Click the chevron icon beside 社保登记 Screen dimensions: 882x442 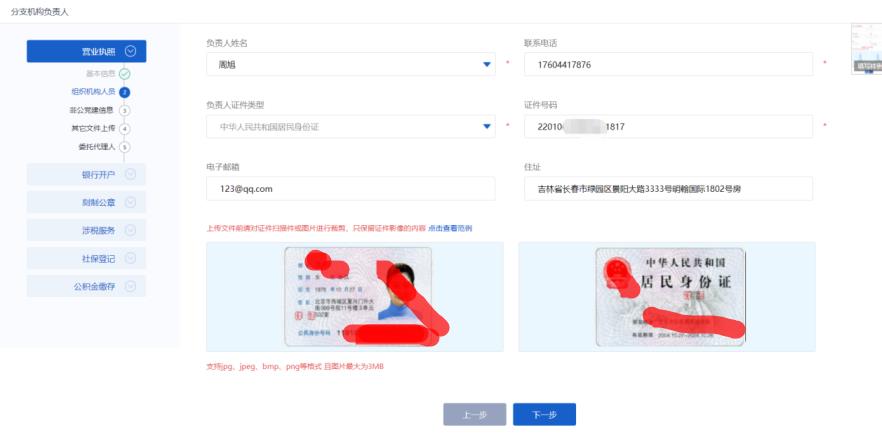pos(130,258)
